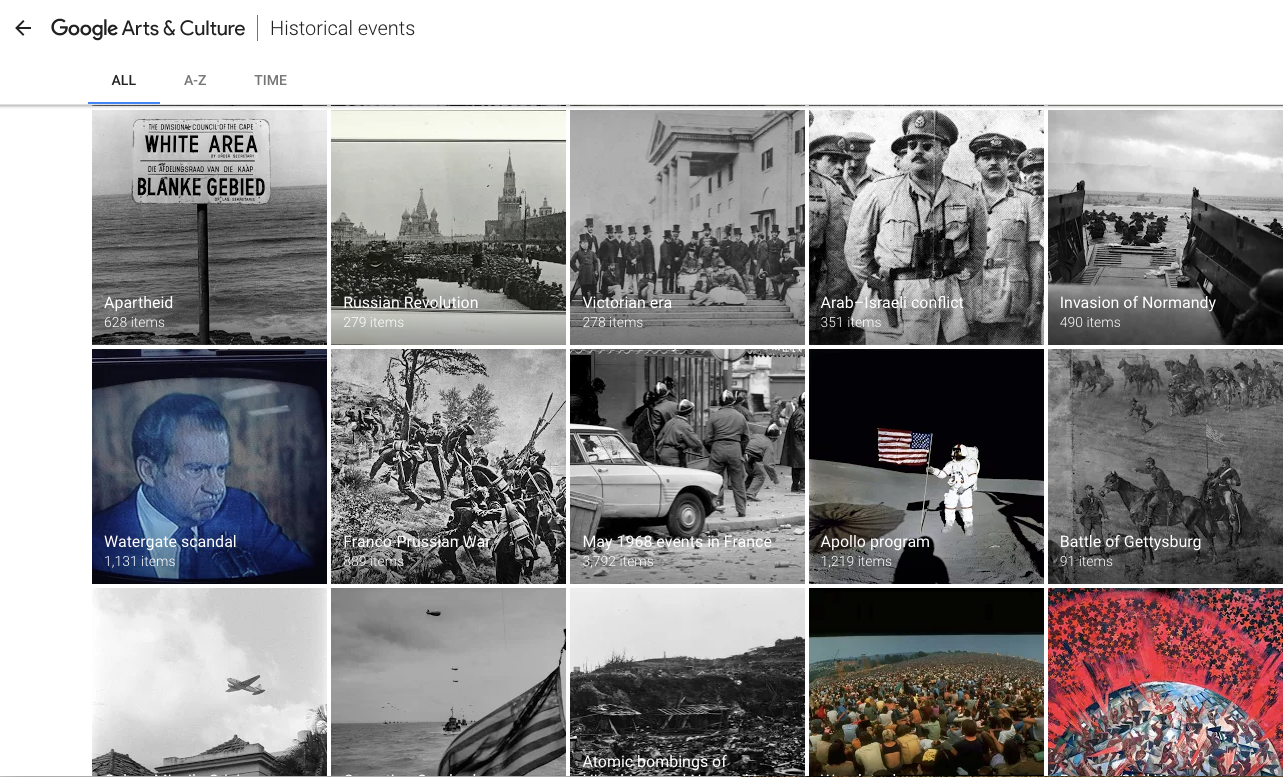Click the '1,131 items' label under Watergate scandal
This screenshot has width=1283, height=777.
[140, 562]
